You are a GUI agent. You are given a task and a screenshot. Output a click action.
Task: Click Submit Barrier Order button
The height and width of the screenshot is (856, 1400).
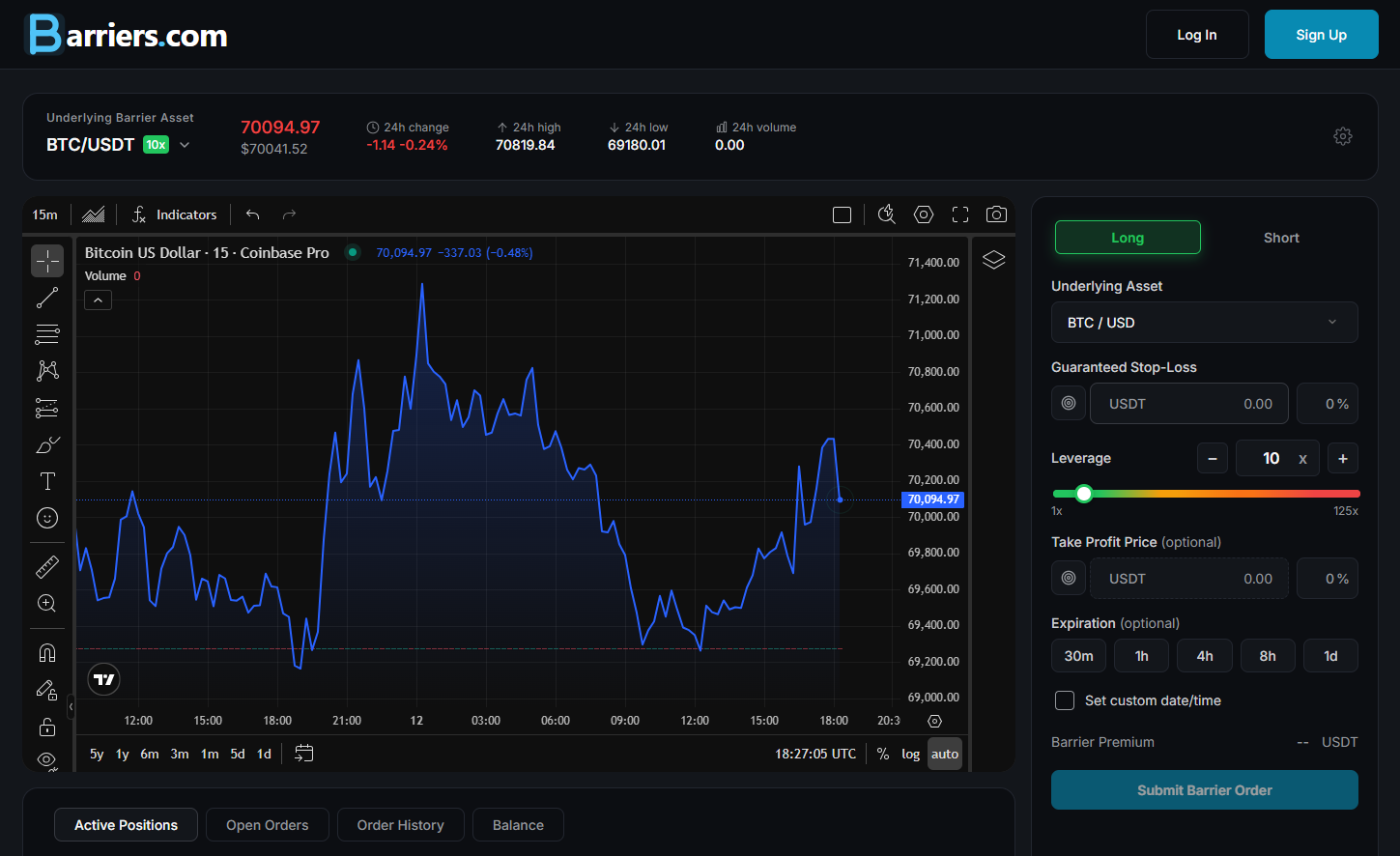tap(1204, 790)
